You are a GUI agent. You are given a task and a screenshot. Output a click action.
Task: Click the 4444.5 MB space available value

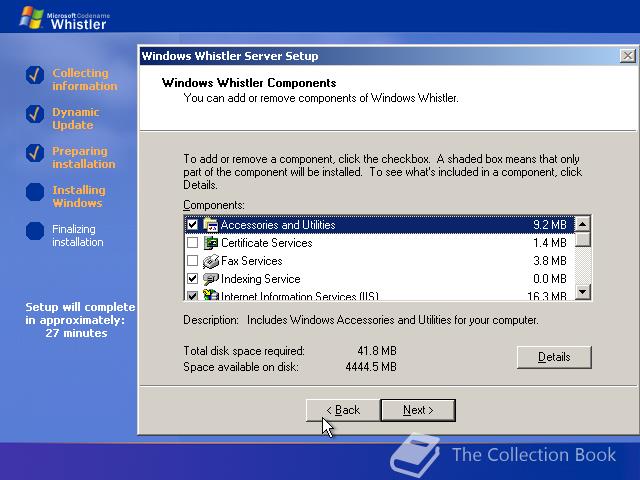(x=371, y=367)
